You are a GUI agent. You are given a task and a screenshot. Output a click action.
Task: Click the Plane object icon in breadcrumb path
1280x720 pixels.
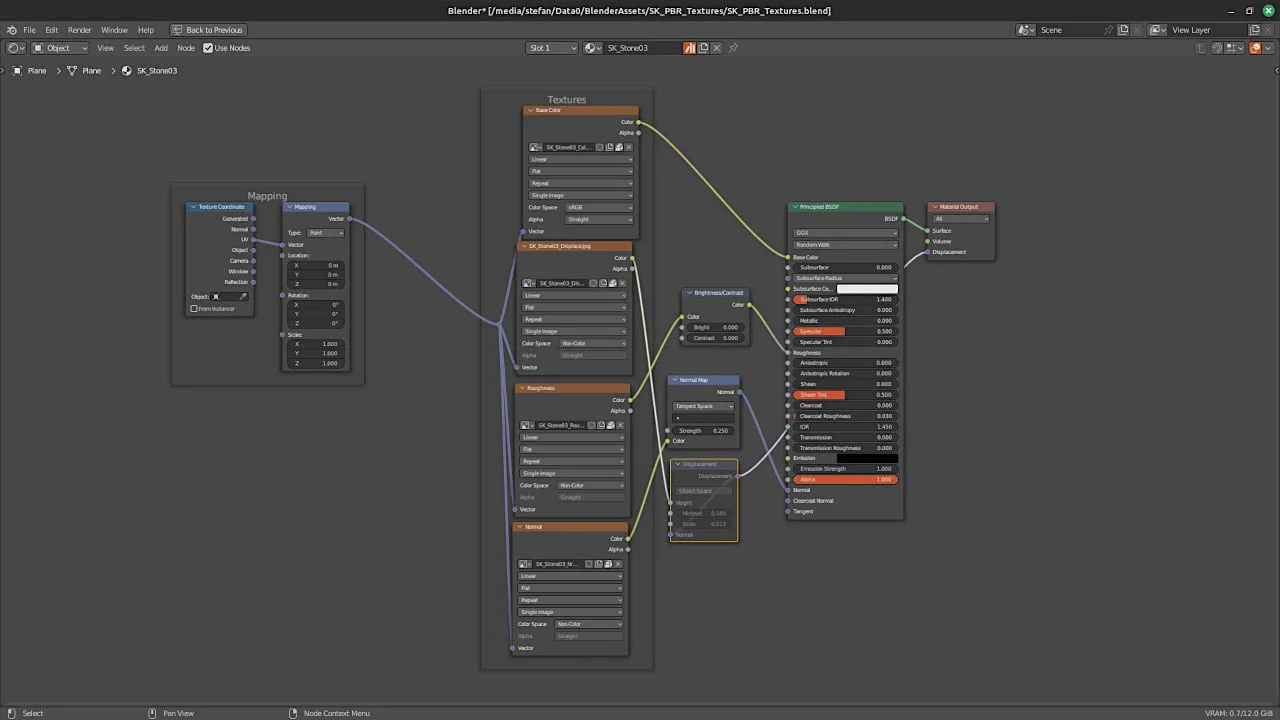click(x=17, y=70)
